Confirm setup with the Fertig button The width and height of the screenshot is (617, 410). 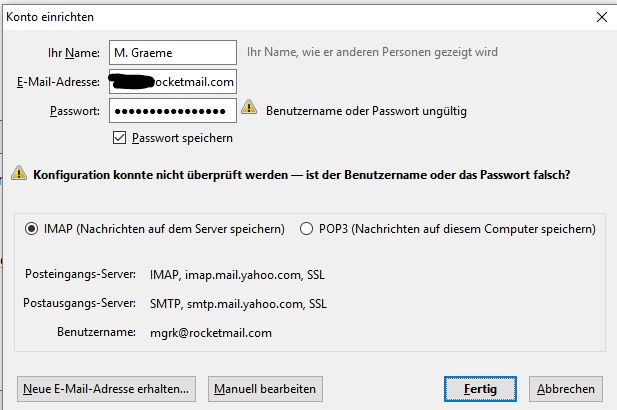[x=480, y=388]
